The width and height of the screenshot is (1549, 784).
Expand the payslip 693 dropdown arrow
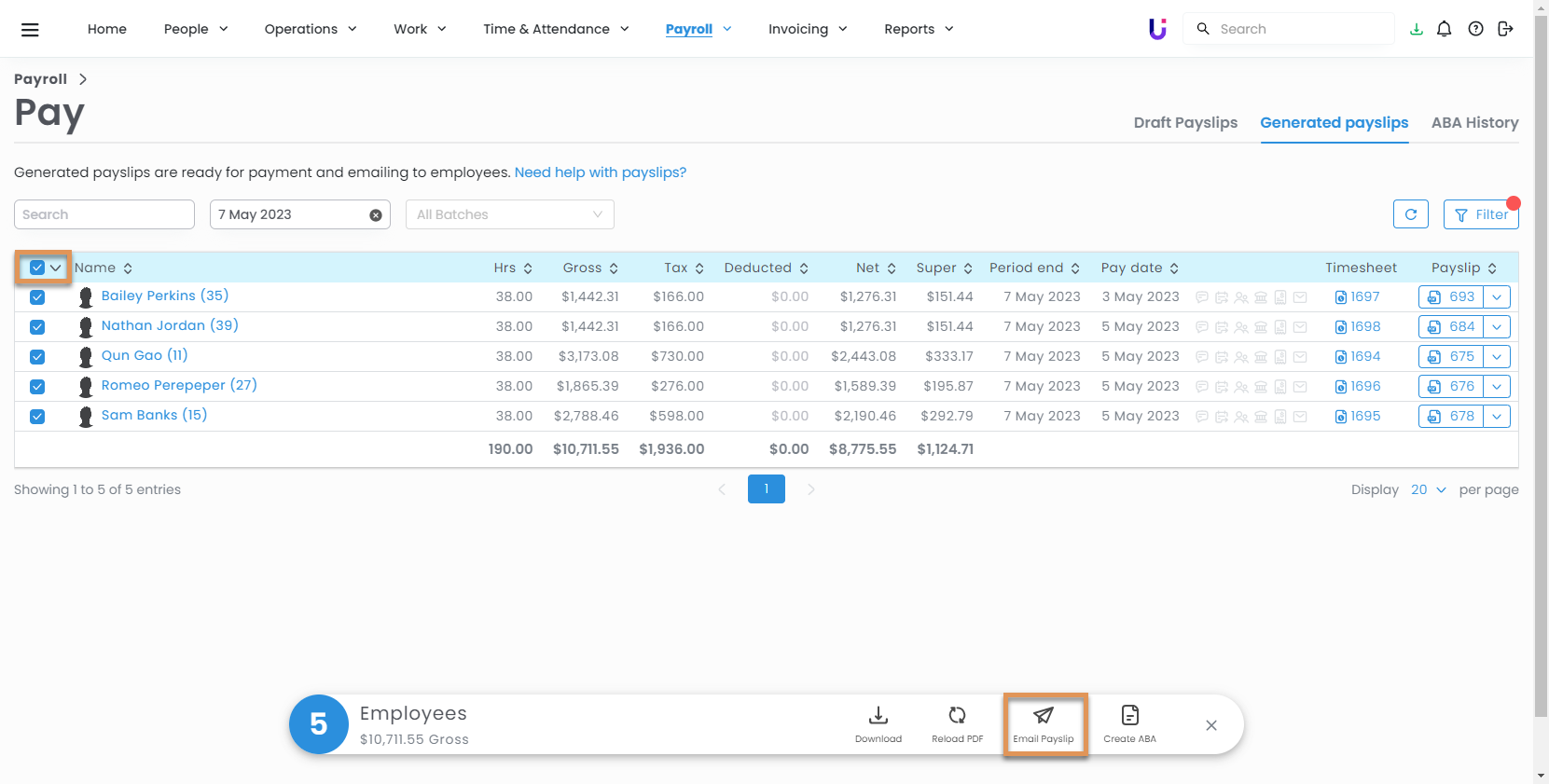[x=1496, y=297]
